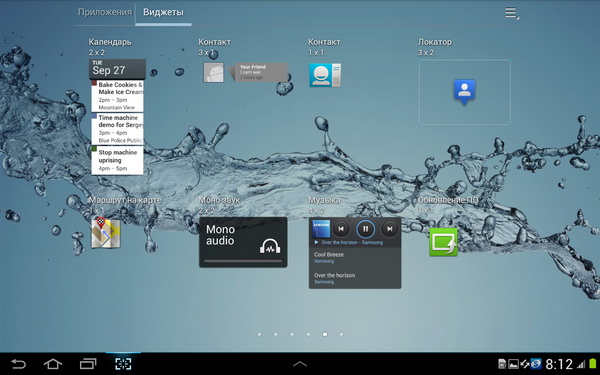This screenshot has width=600, height=375.
Task: Open home screen via home icon
Action: click(x=53, y=364)
